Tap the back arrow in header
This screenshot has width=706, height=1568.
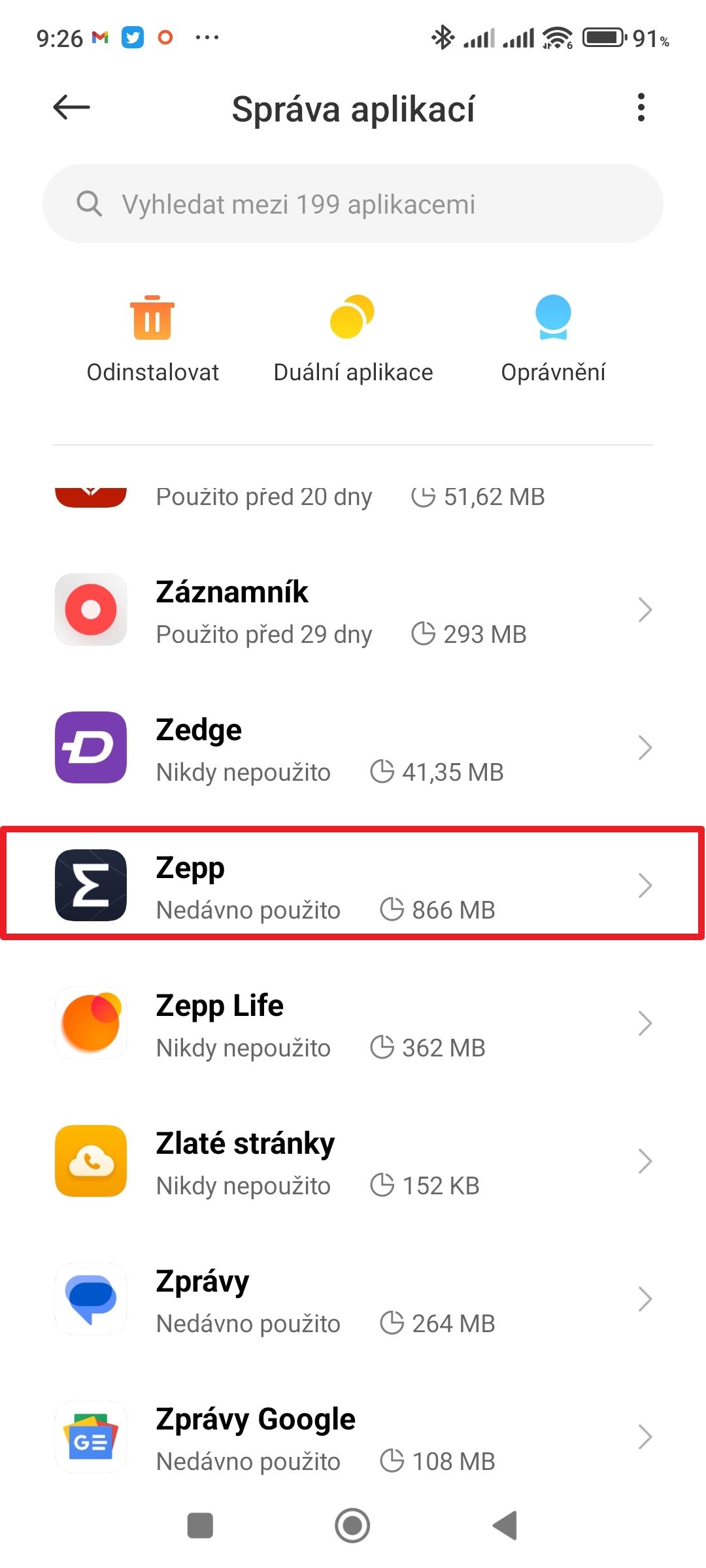(x=71, y=108)
